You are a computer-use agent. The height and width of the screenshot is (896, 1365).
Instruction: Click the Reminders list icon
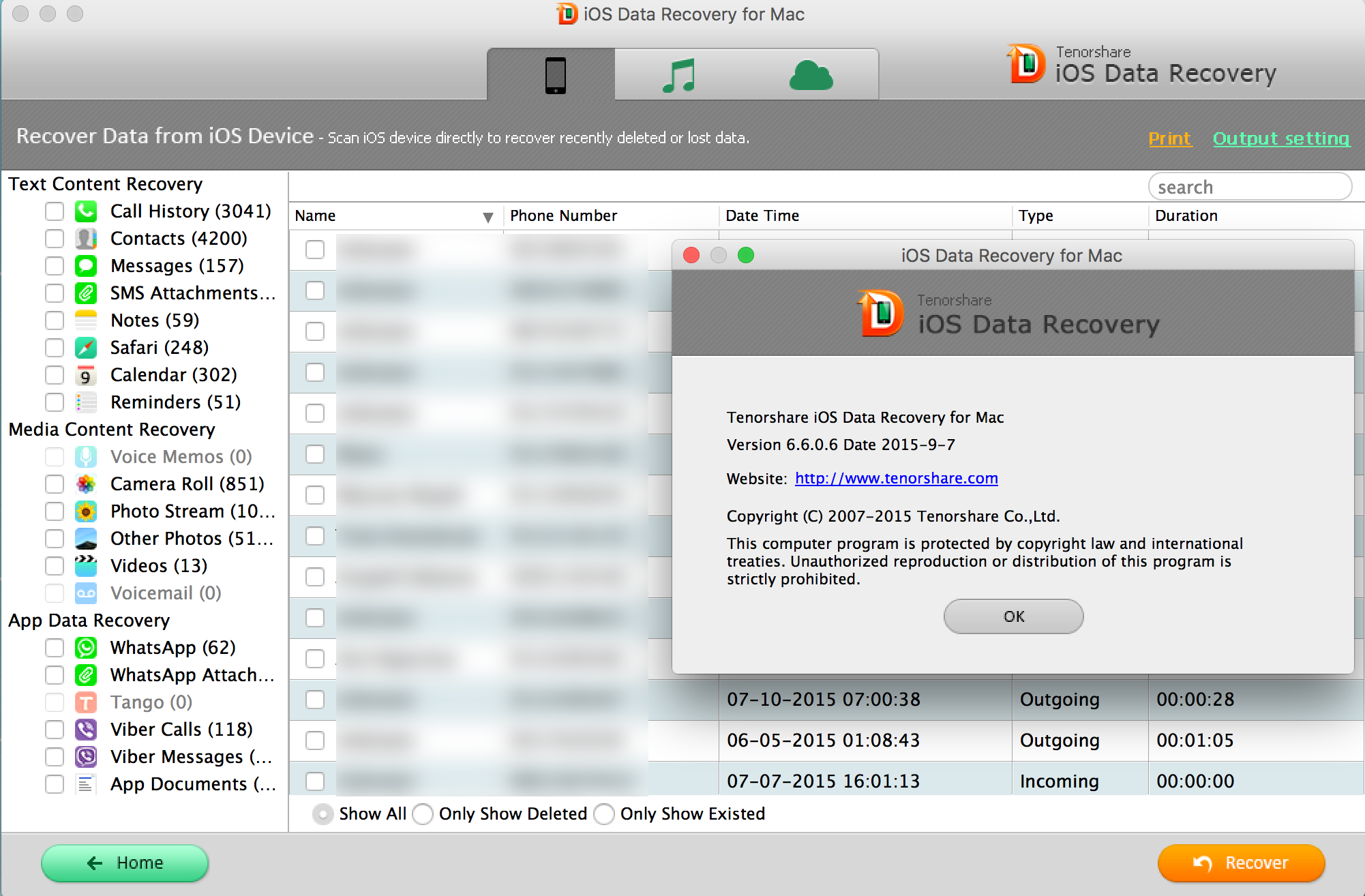click(x=86, y=402)
